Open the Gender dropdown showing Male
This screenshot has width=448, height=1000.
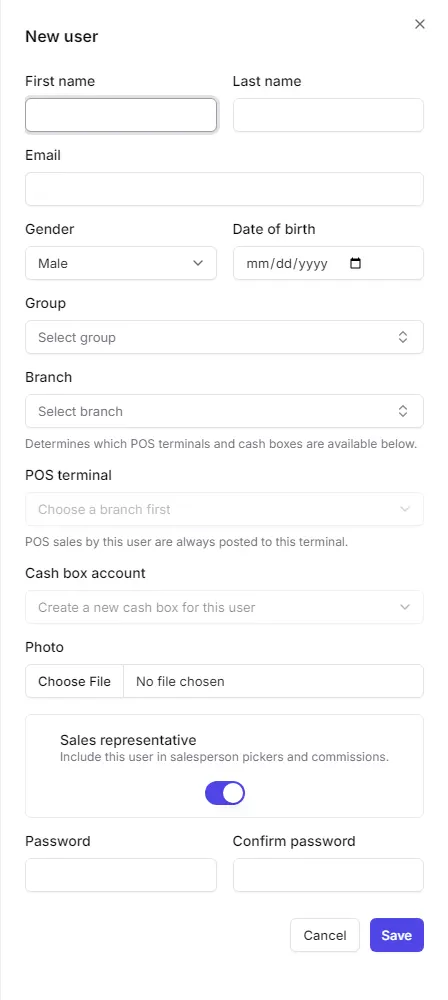[x=121, y=263]
